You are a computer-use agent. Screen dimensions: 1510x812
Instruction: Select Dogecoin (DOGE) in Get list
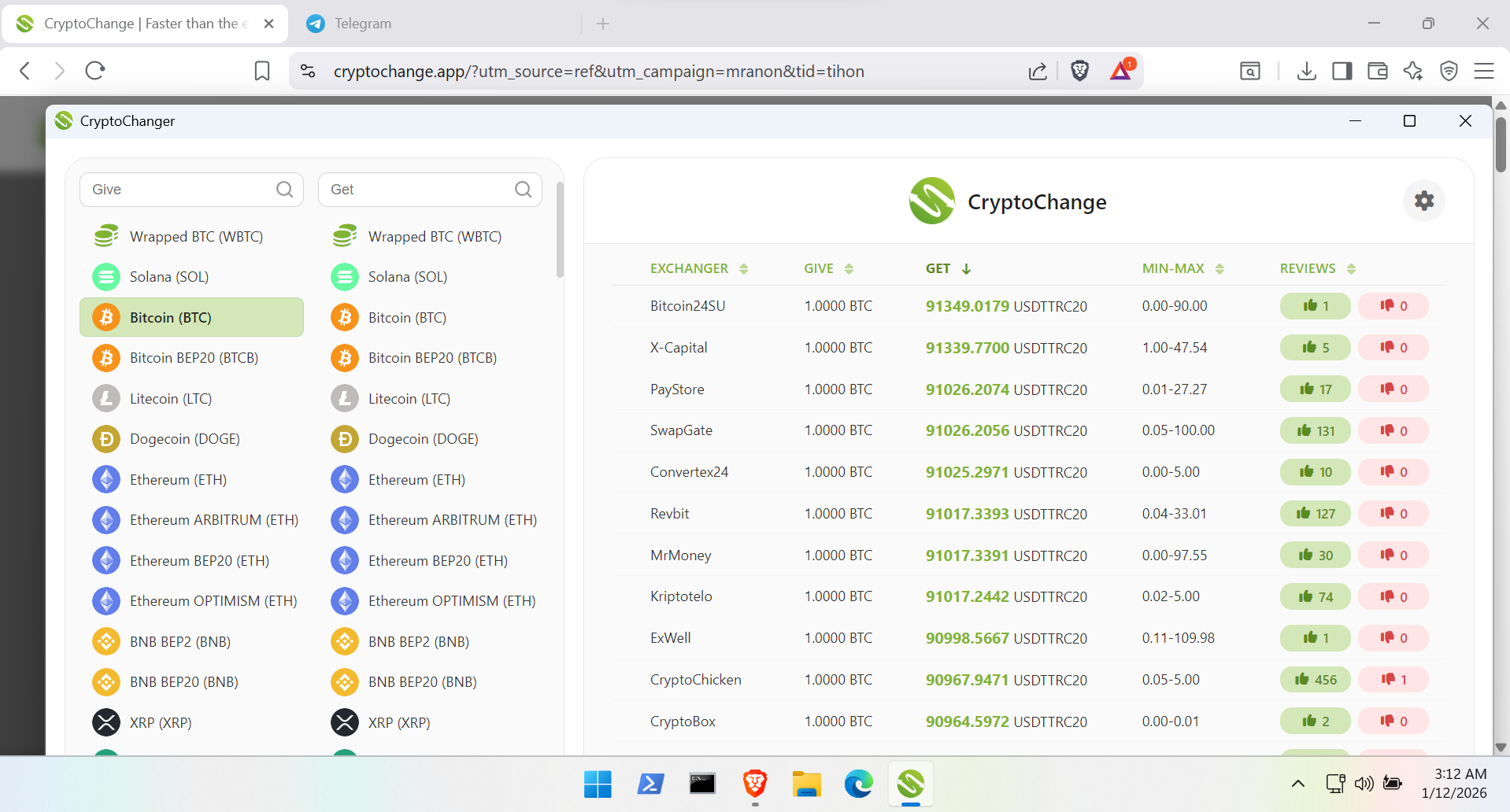tap(430, 439)
